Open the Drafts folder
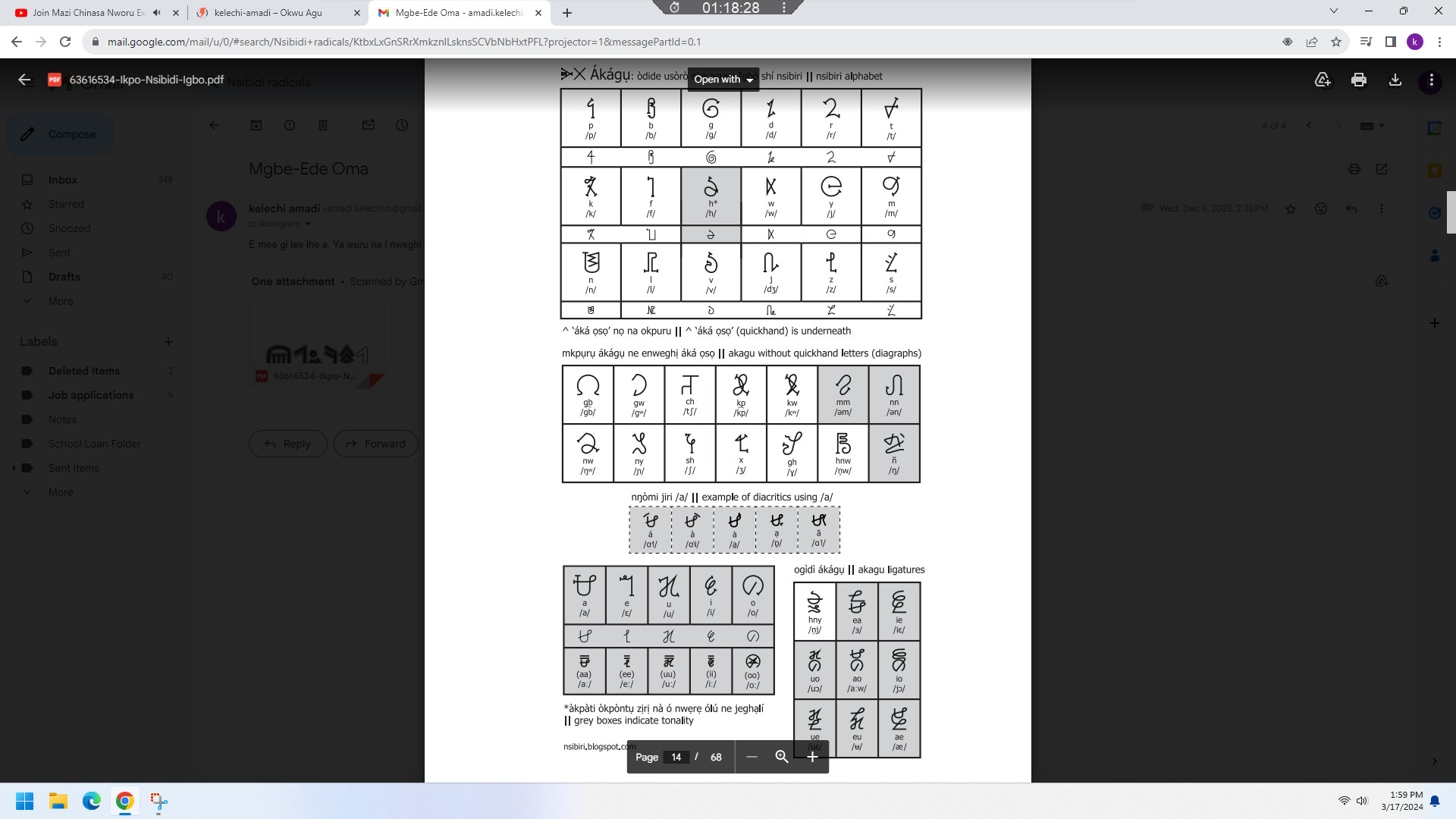1456x819 pixels. [64, 277]
